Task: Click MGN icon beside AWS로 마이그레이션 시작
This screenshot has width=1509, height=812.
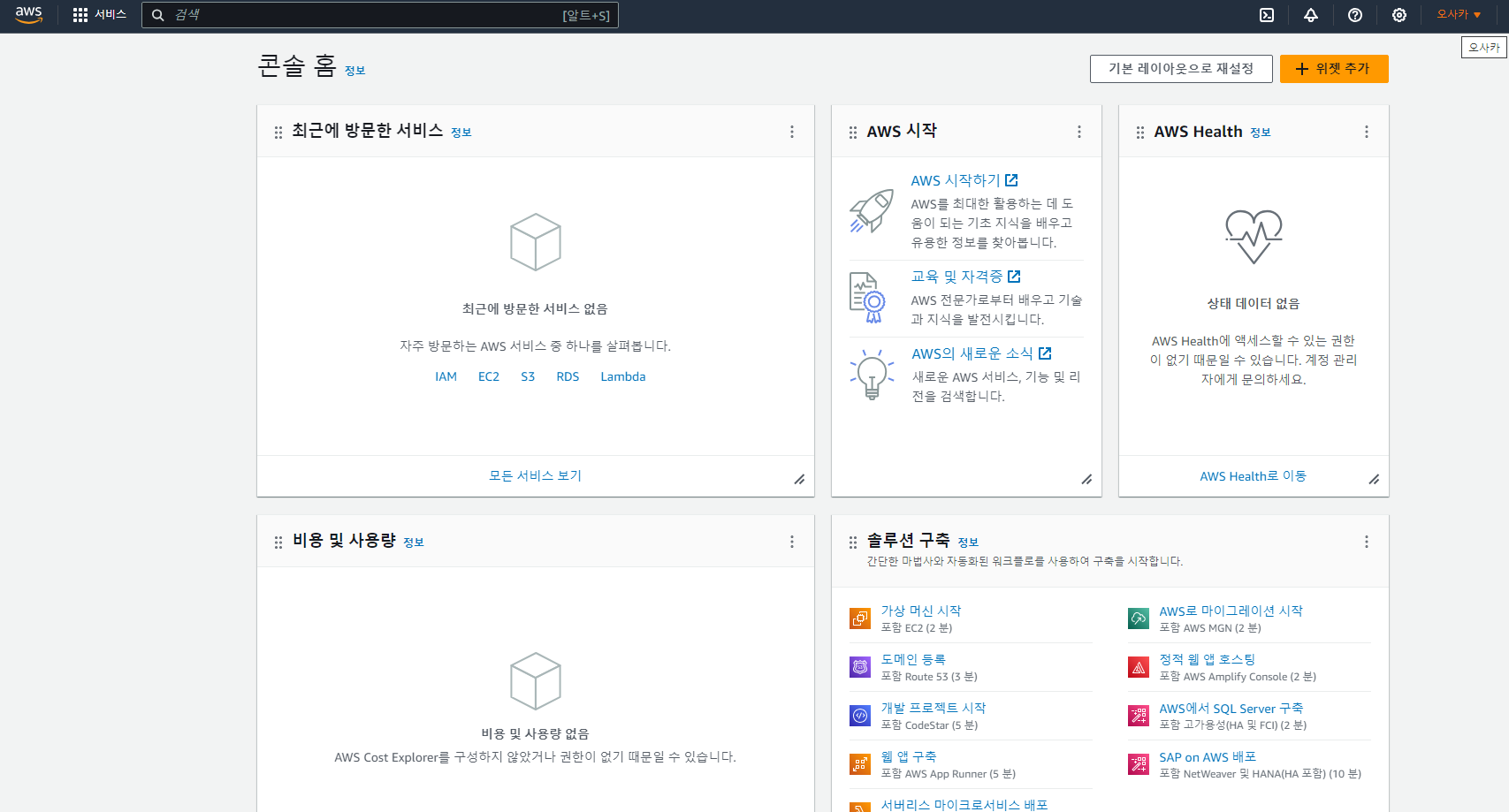Action: tap(1139, 618)
